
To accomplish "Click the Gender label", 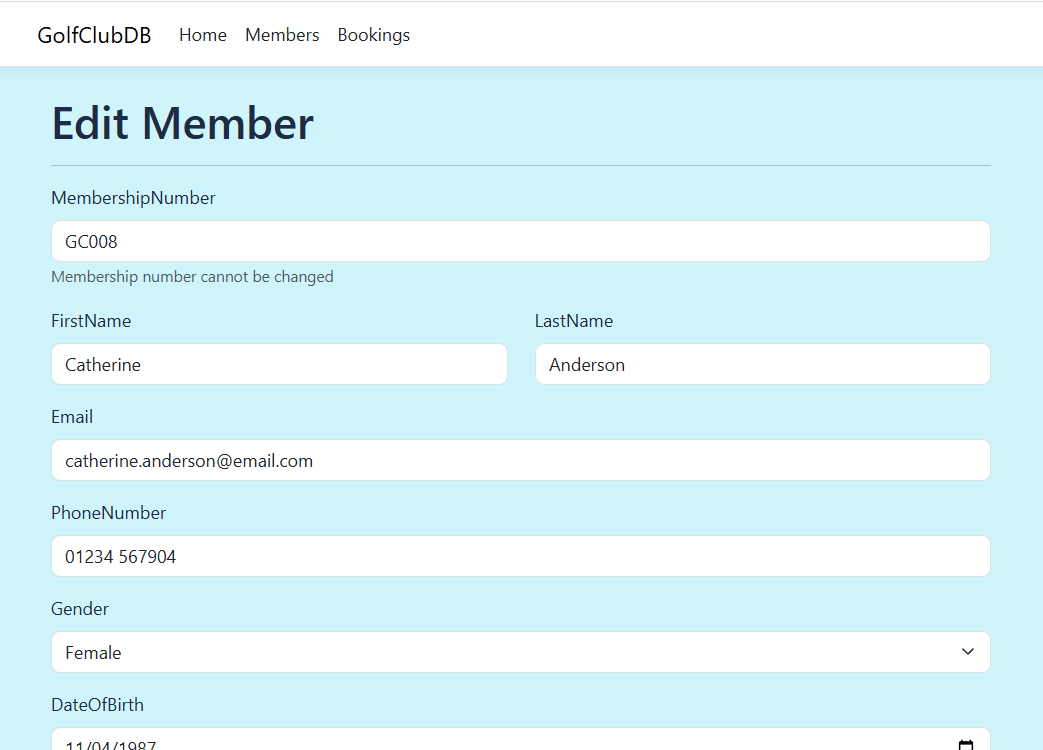I will click(80, 609).
